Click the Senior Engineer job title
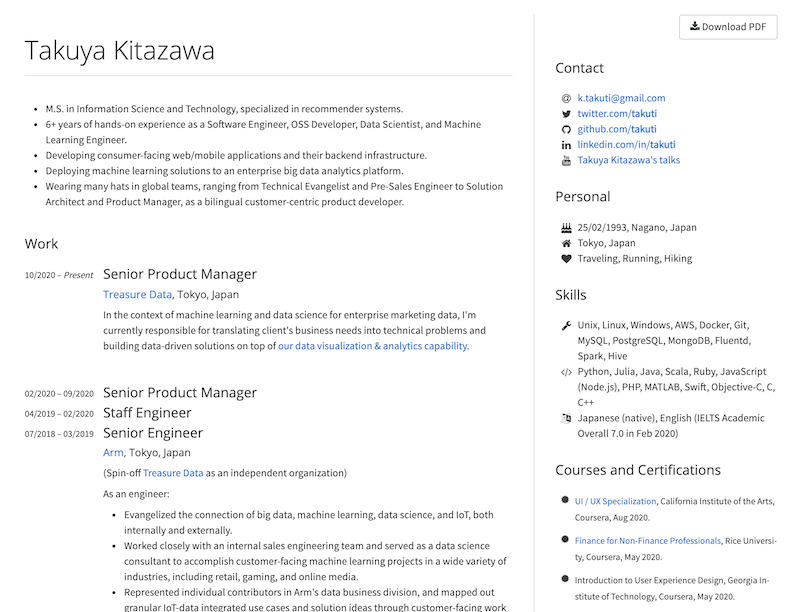 click(x=153, y=433)
